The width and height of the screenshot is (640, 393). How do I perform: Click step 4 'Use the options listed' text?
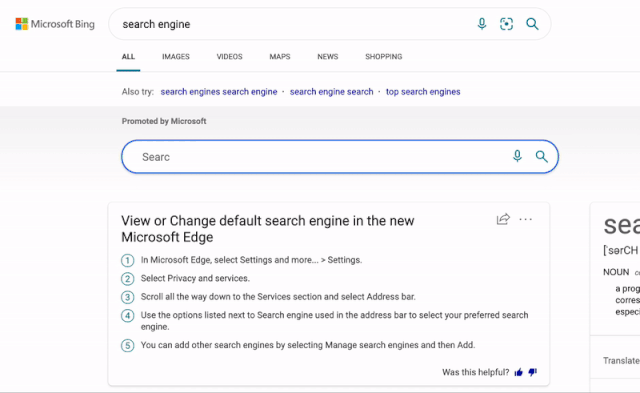coord(334,321)
